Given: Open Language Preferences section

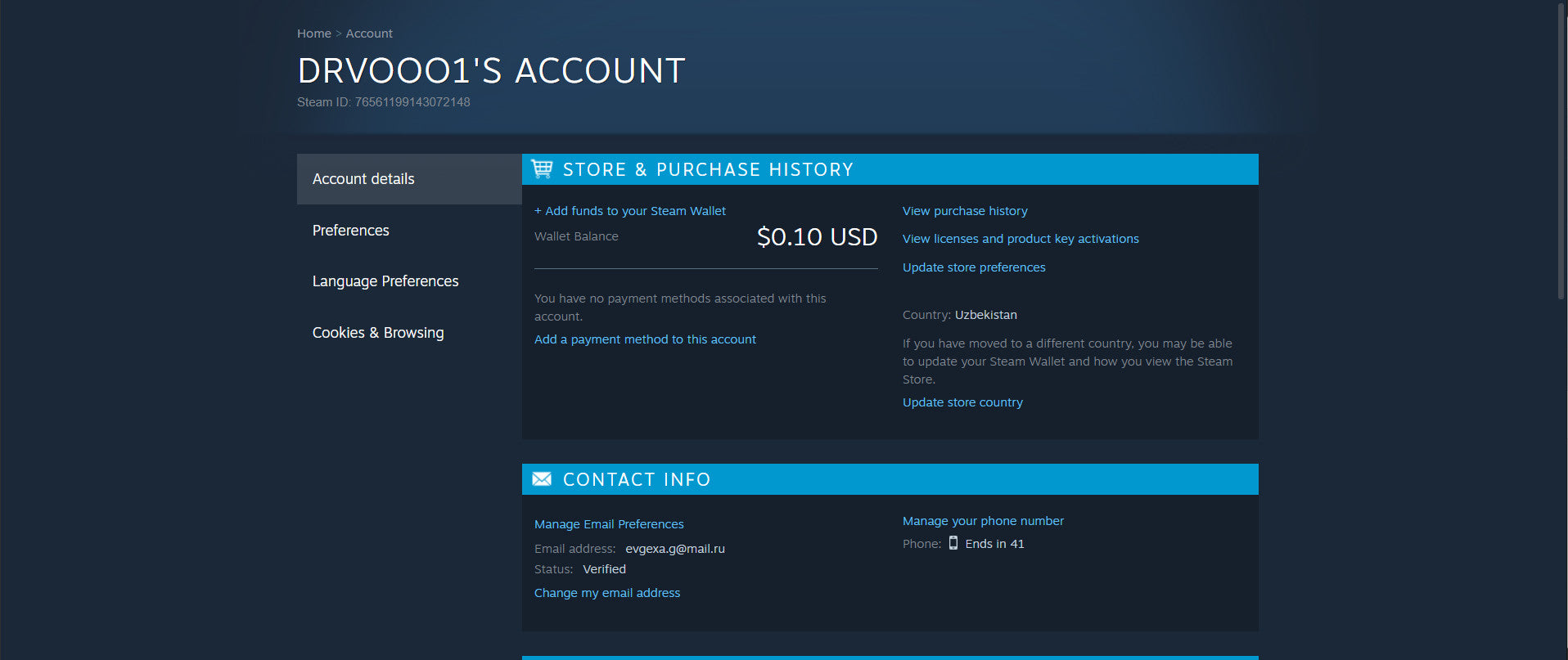Looking at the screenshot, I should coord(385,281).
